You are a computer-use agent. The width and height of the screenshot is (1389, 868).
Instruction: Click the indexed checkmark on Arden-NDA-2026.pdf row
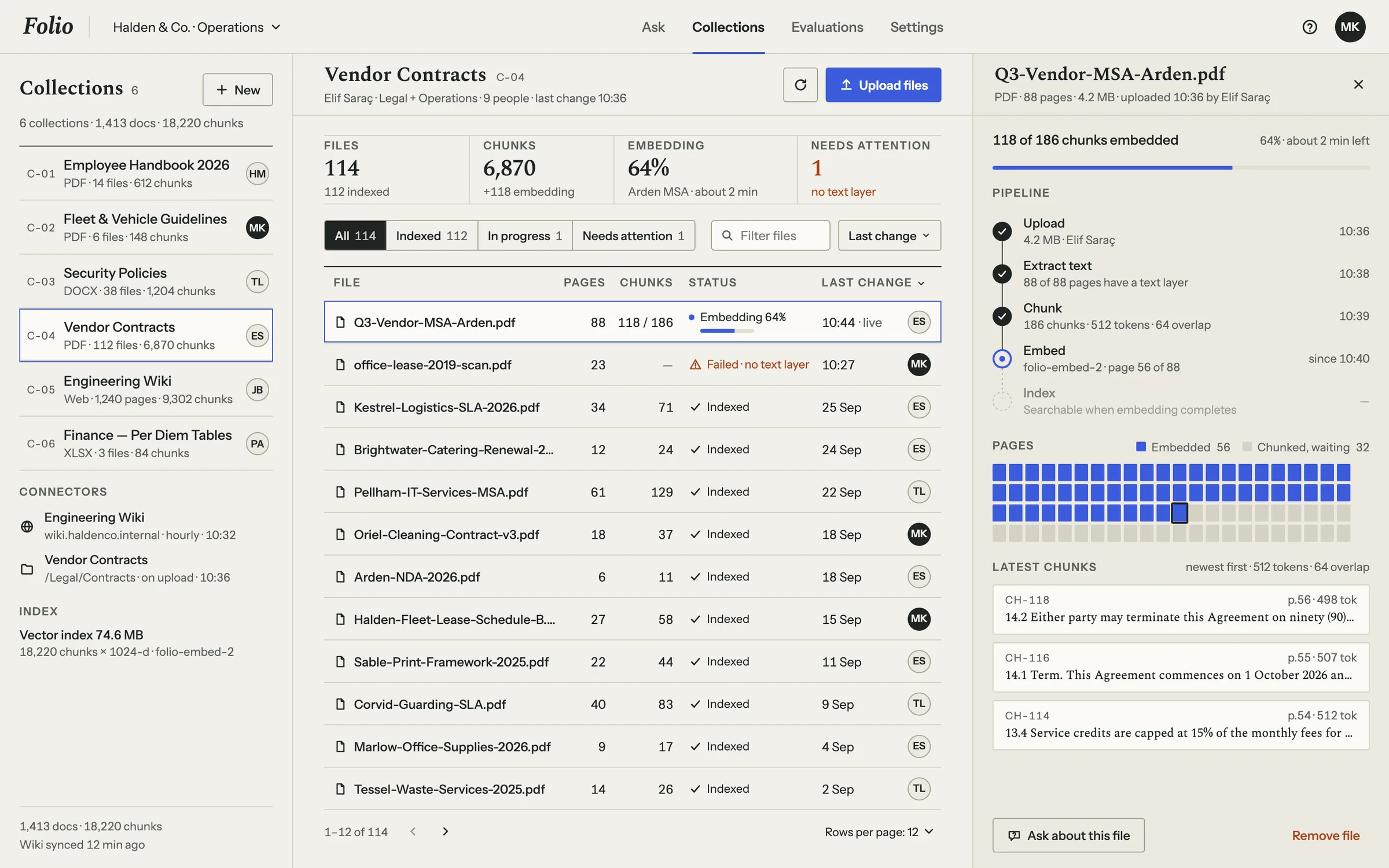click(695, 576)
